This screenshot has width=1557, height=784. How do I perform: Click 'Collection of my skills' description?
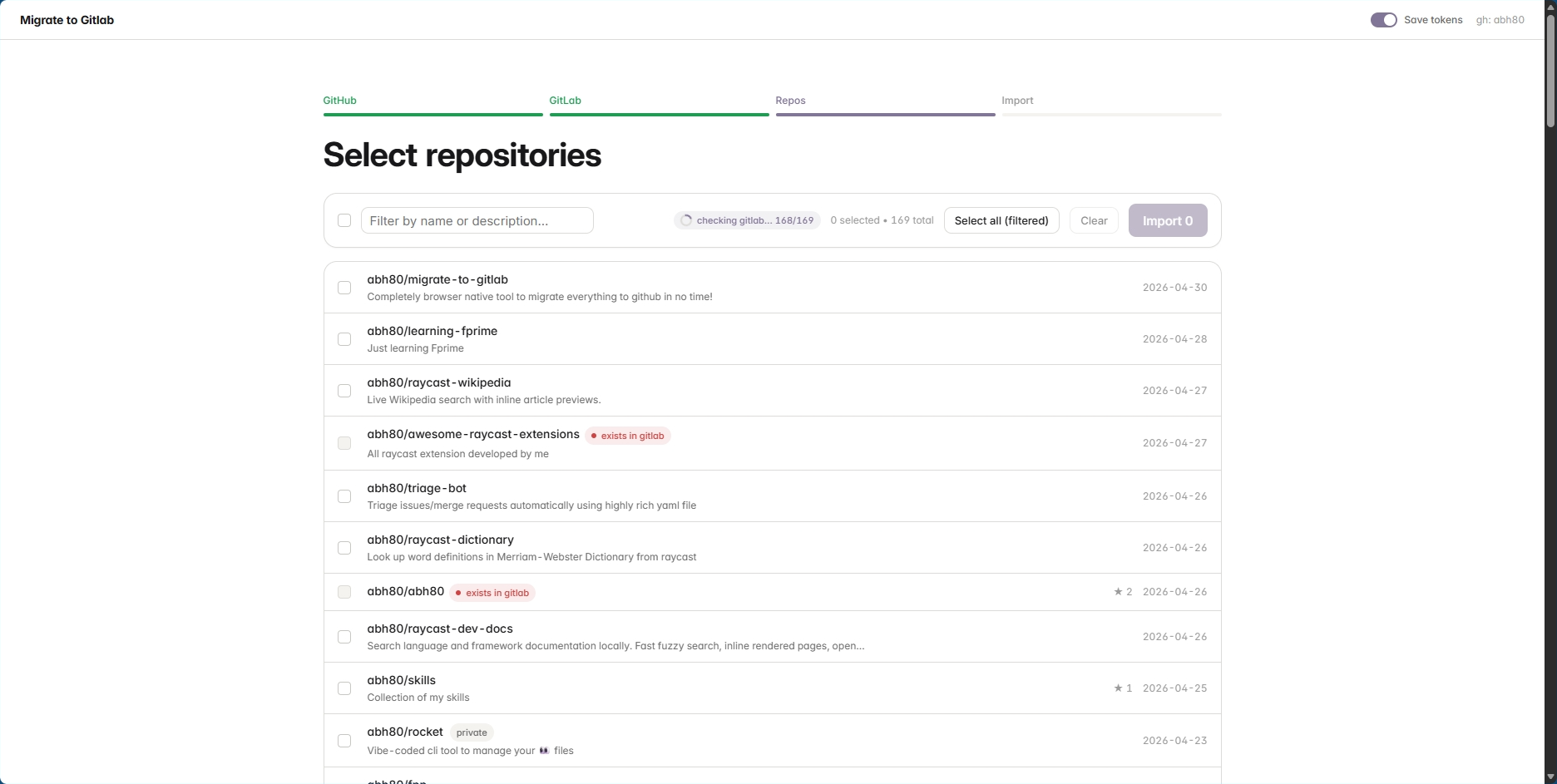click(x=418, y=698)
